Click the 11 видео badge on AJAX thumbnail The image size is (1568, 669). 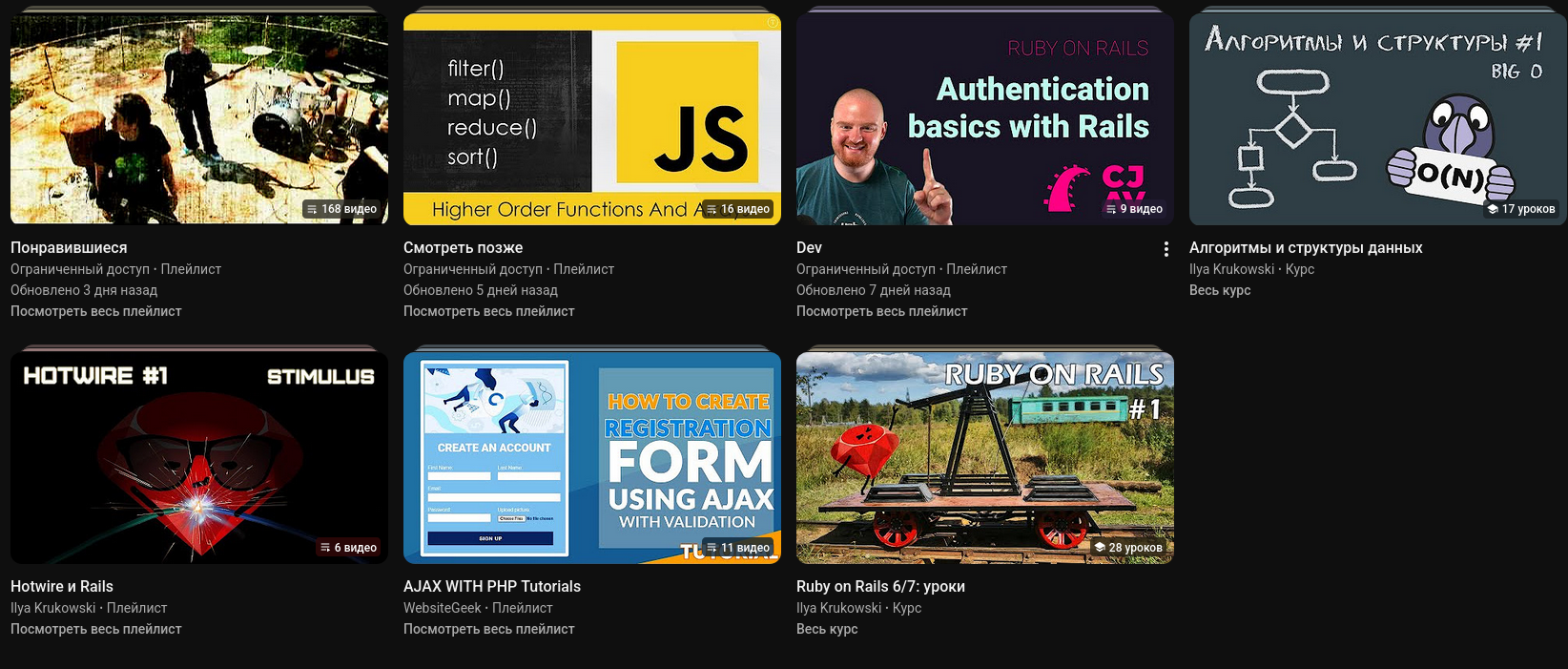click(x=738, y=548)
